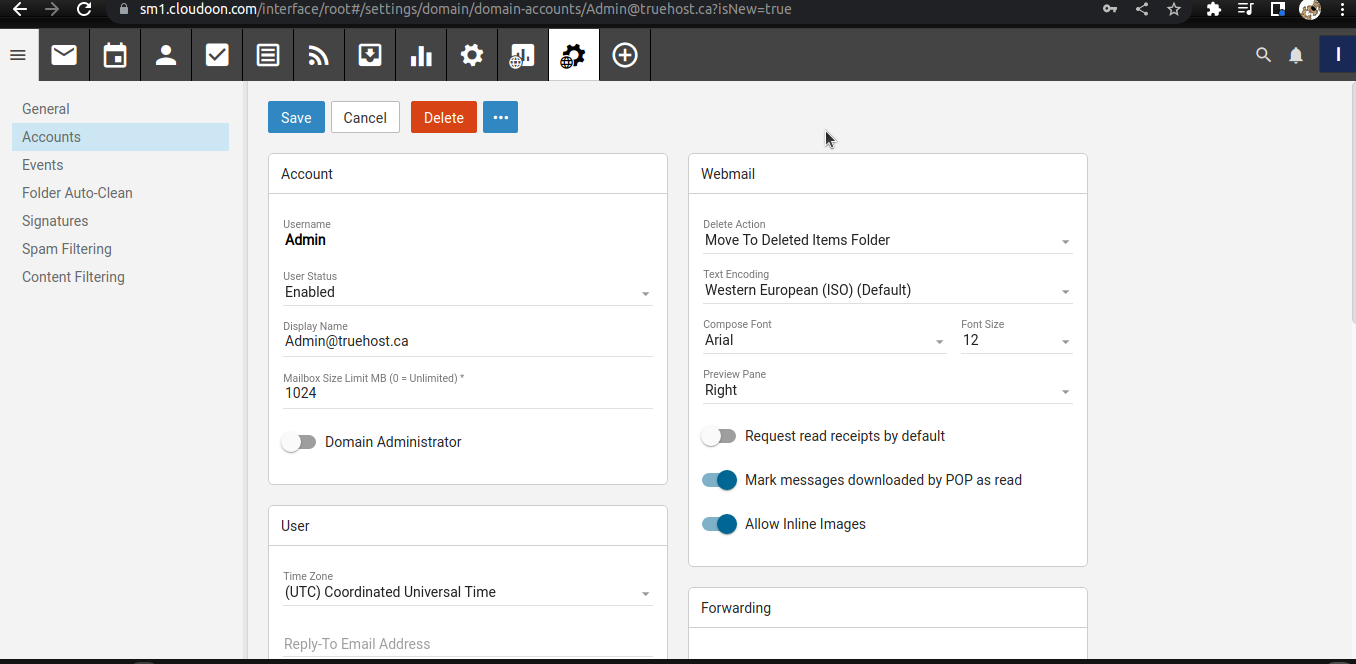
Task: Open the Email section via envelope icon
Action: 63,55
